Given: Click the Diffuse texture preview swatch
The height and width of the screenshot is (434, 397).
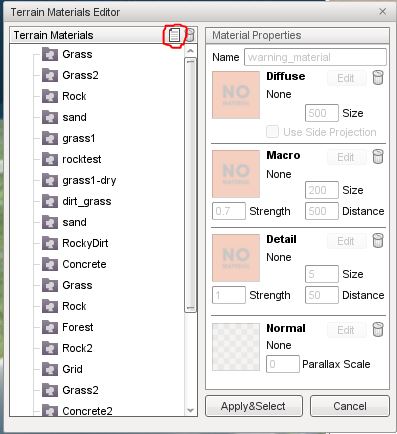Looking at the screenshot, I should (x=236, y=95).
